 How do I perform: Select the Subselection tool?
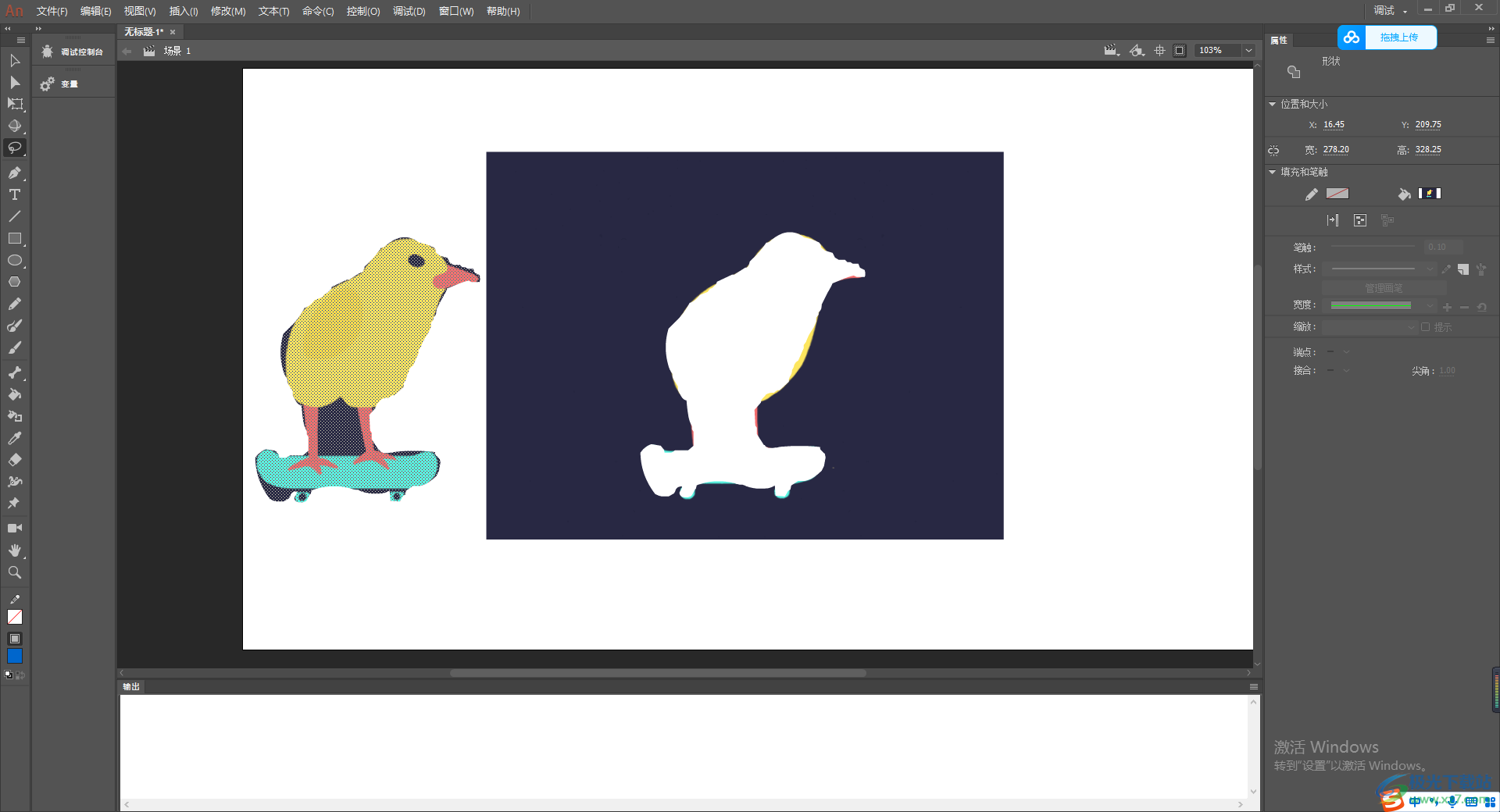(x=15, y=82)
